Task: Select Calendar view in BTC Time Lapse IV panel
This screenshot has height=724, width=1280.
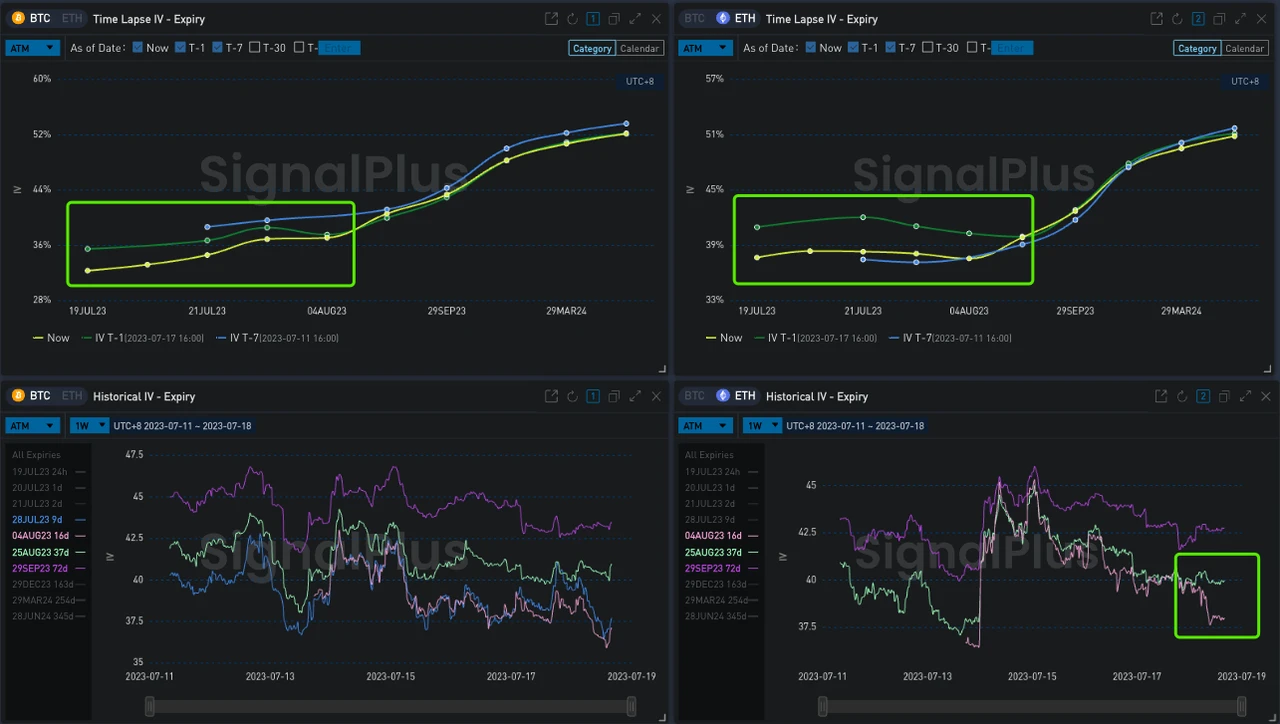Action: (x=639, y=48)
